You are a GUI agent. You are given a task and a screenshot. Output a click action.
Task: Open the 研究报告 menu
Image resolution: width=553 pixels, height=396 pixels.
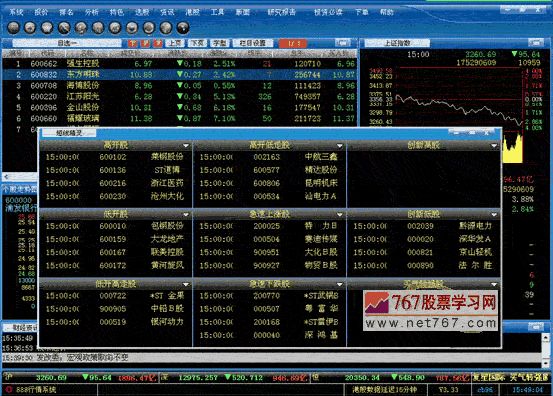(281, 12)
